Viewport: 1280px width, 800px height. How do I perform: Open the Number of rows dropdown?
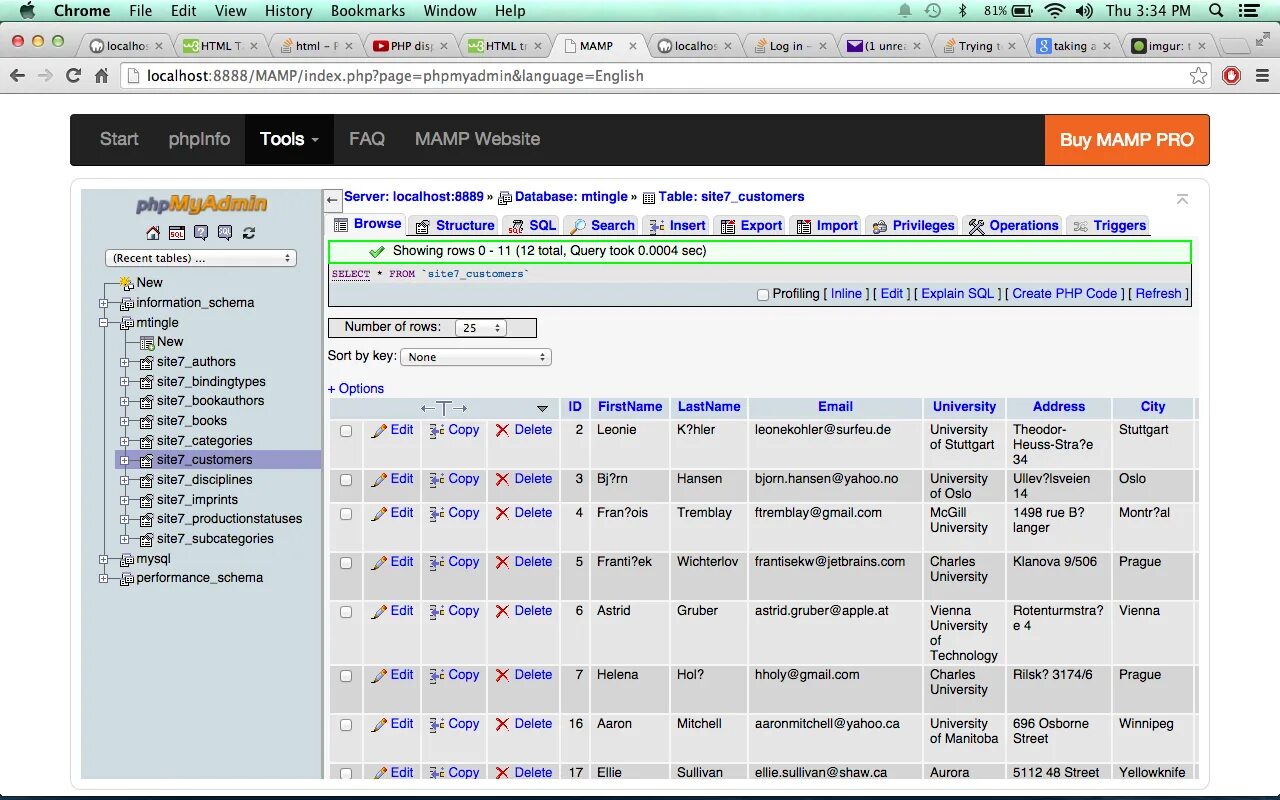[481, 328]
